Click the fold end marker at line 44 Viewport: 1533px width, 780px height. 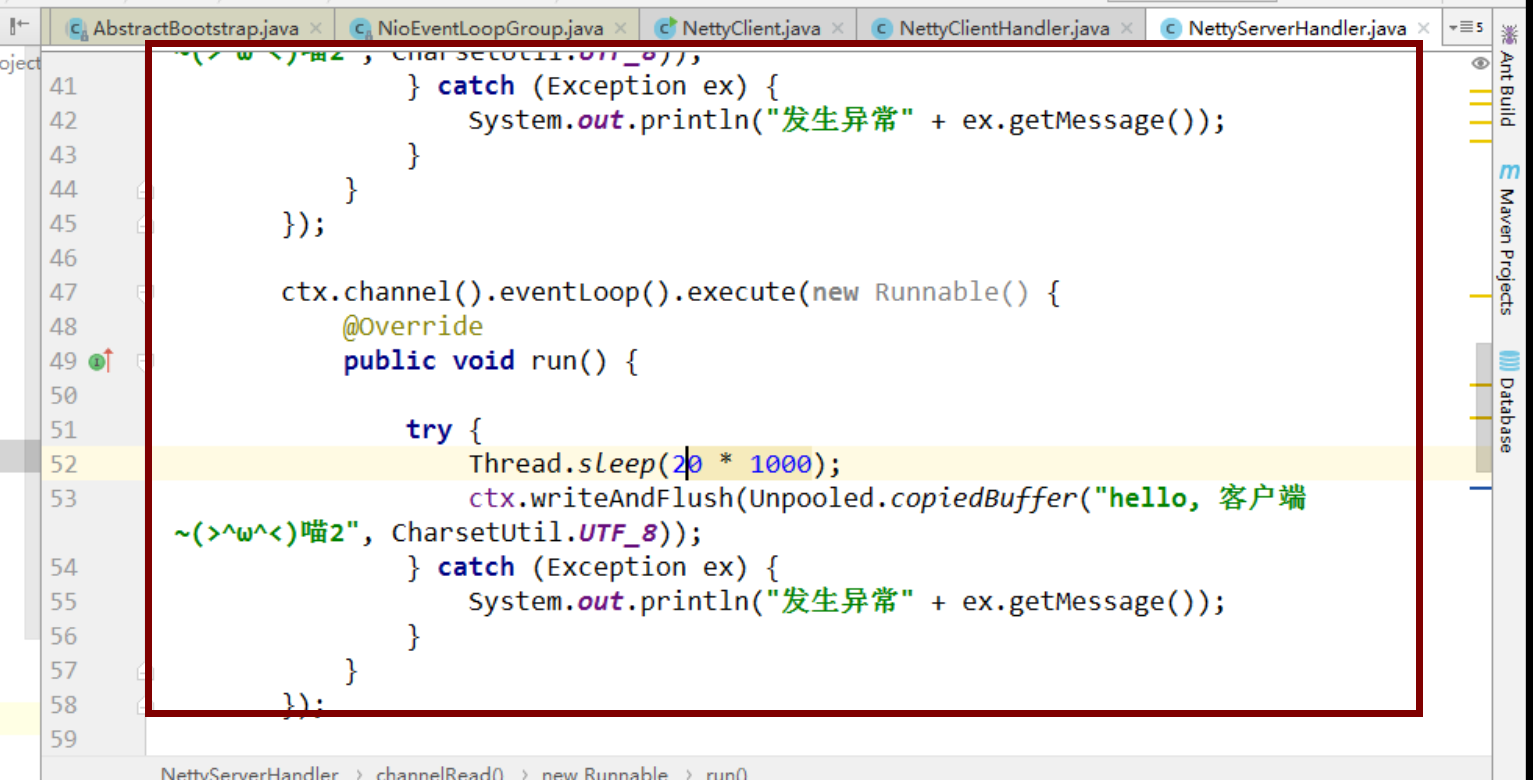145,190
